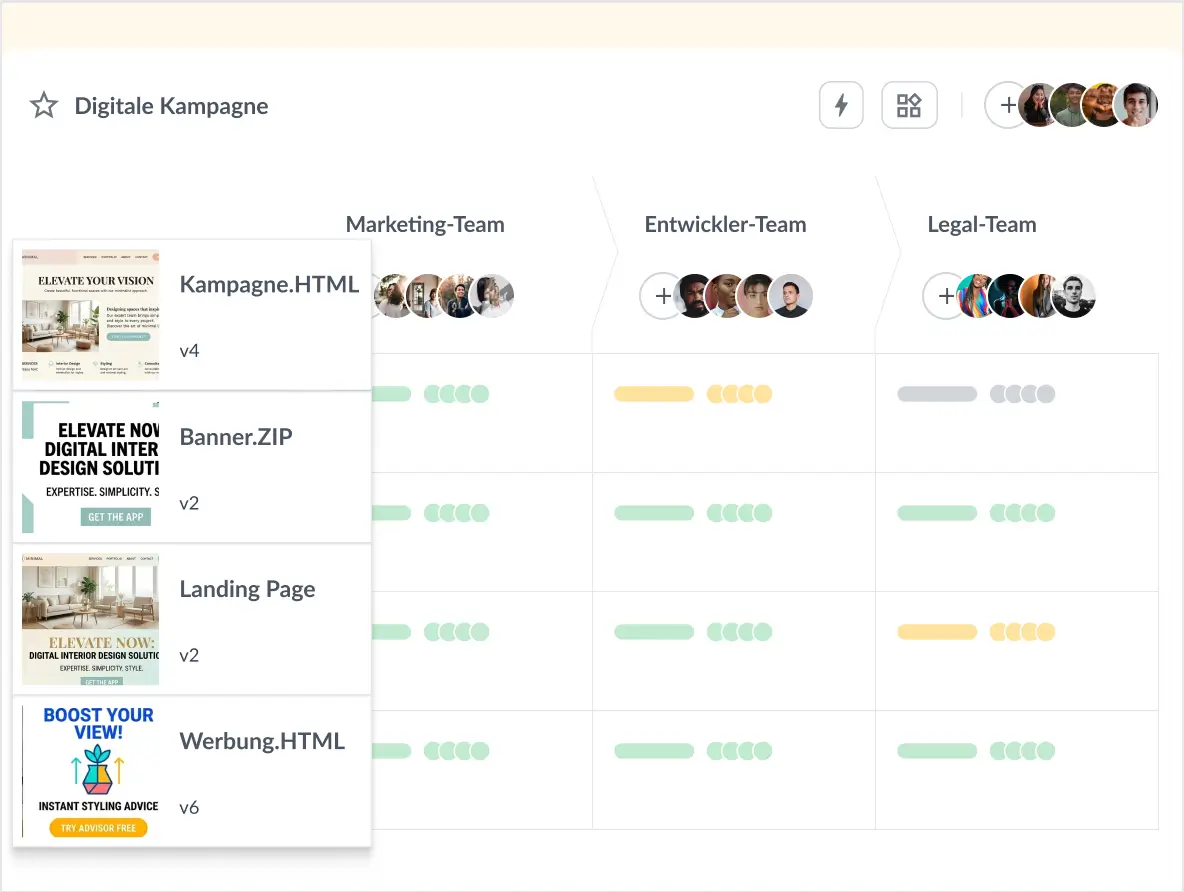Click the Kampagne.HTML file name
This screenshot has height=892, width=1184.
pos(269,284)
